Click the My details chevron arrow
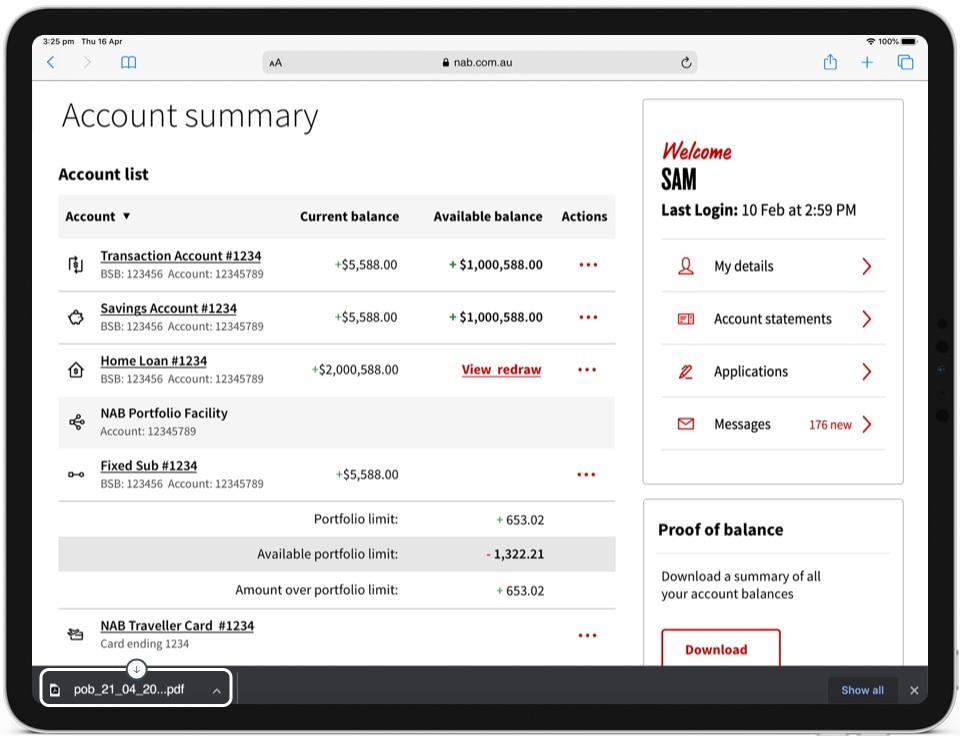This screenshot has width=960, height=740. pyautogui.click(x=866, y=266)
